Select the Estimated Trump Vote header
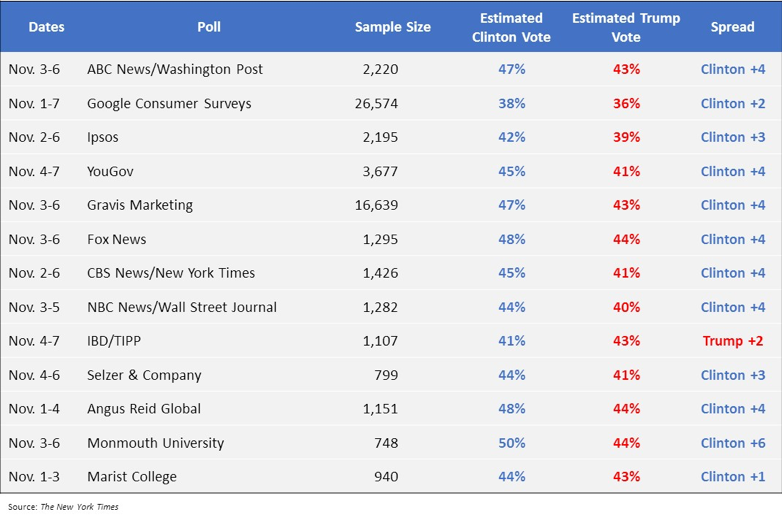Viewport: 782px width, 526px height. [x=626, y=27]
